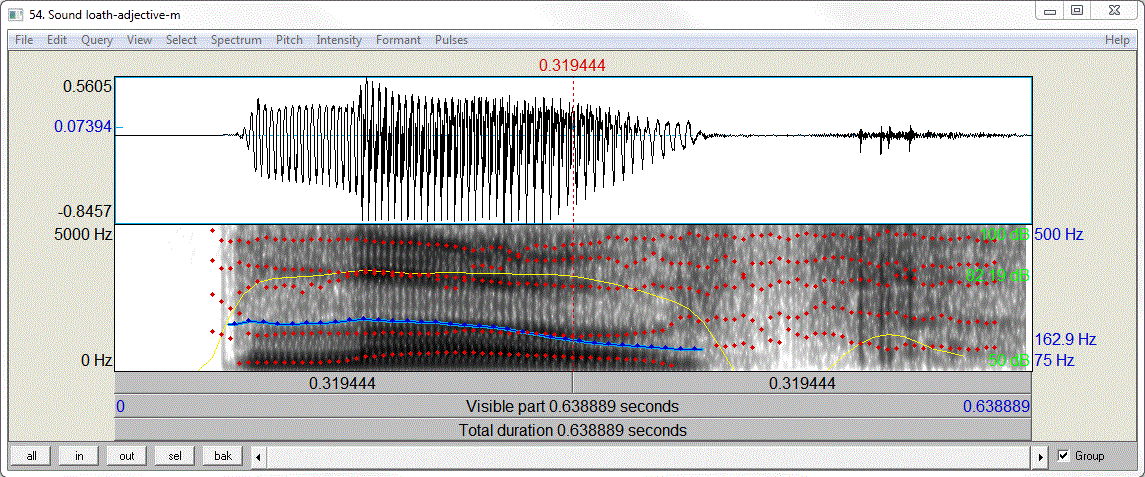Click the 'bak' button
Image resolution: width=1145 pixels, height=477 pixels.
point(223,456)
